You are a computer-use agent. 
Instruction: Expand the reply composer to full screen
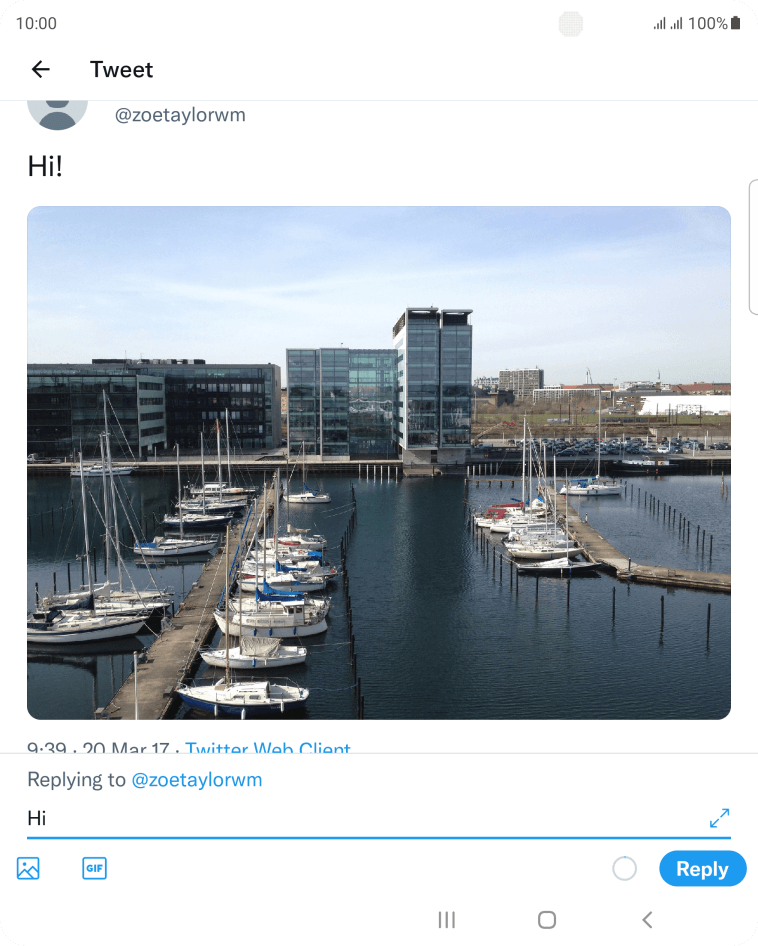[x=719, y=818]
